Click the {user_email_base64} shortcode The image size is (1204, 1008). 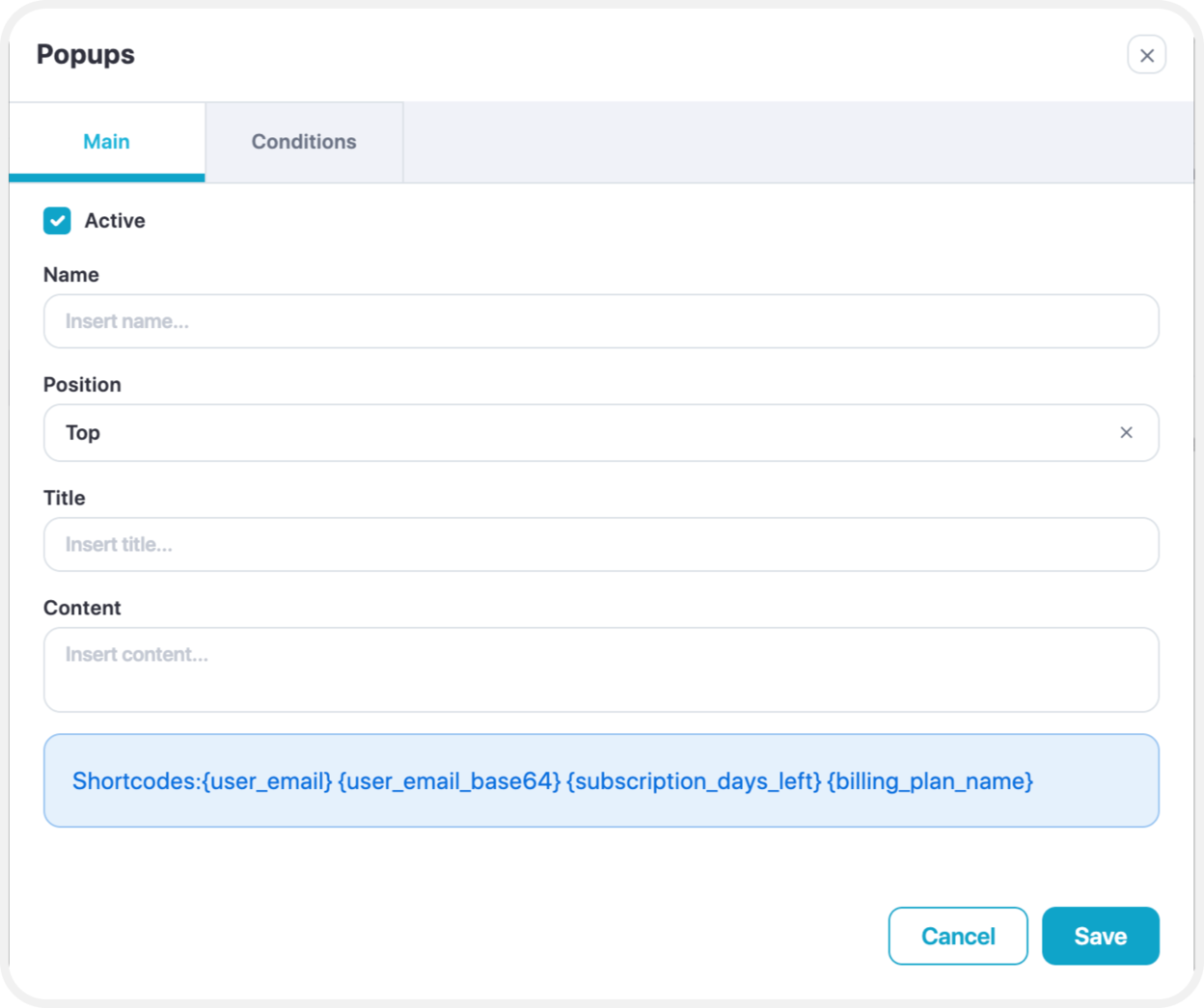tap(450, 781)
